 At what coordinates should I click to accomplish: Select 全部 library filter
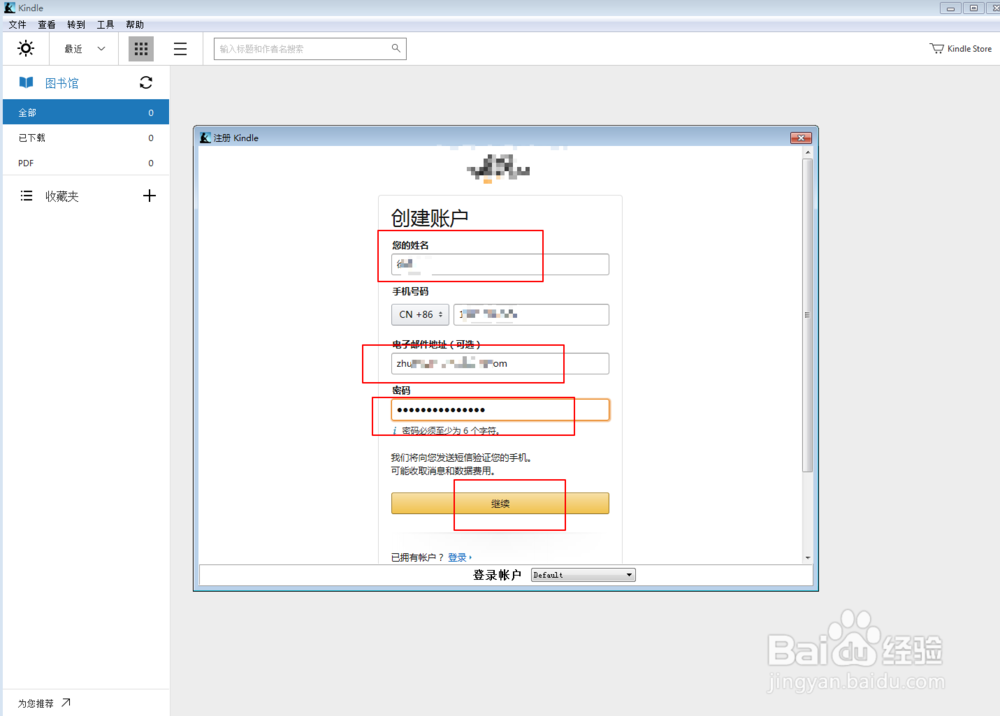tap(85, 112)
